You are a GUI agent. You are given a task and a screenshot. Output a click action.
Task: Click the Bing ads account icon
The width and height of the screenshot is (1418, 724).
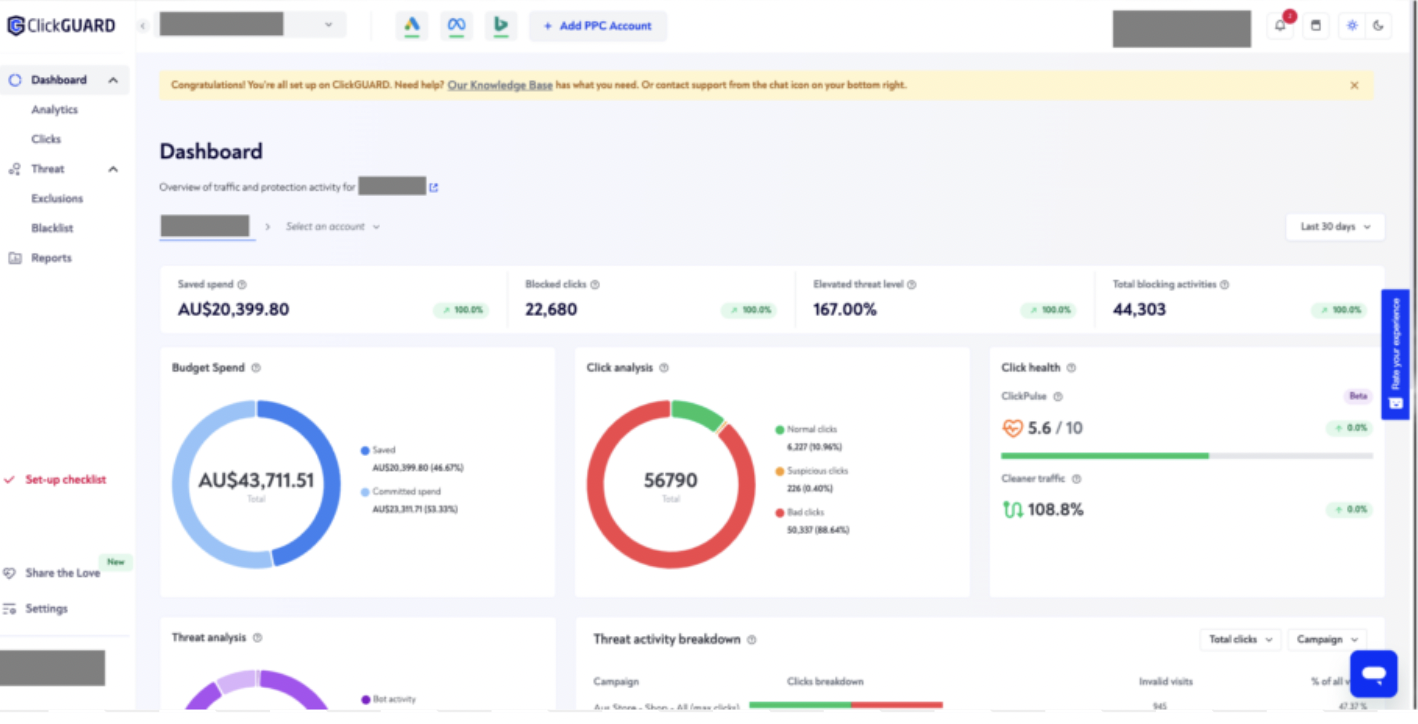pyautogui.click(x=501, y=26)
